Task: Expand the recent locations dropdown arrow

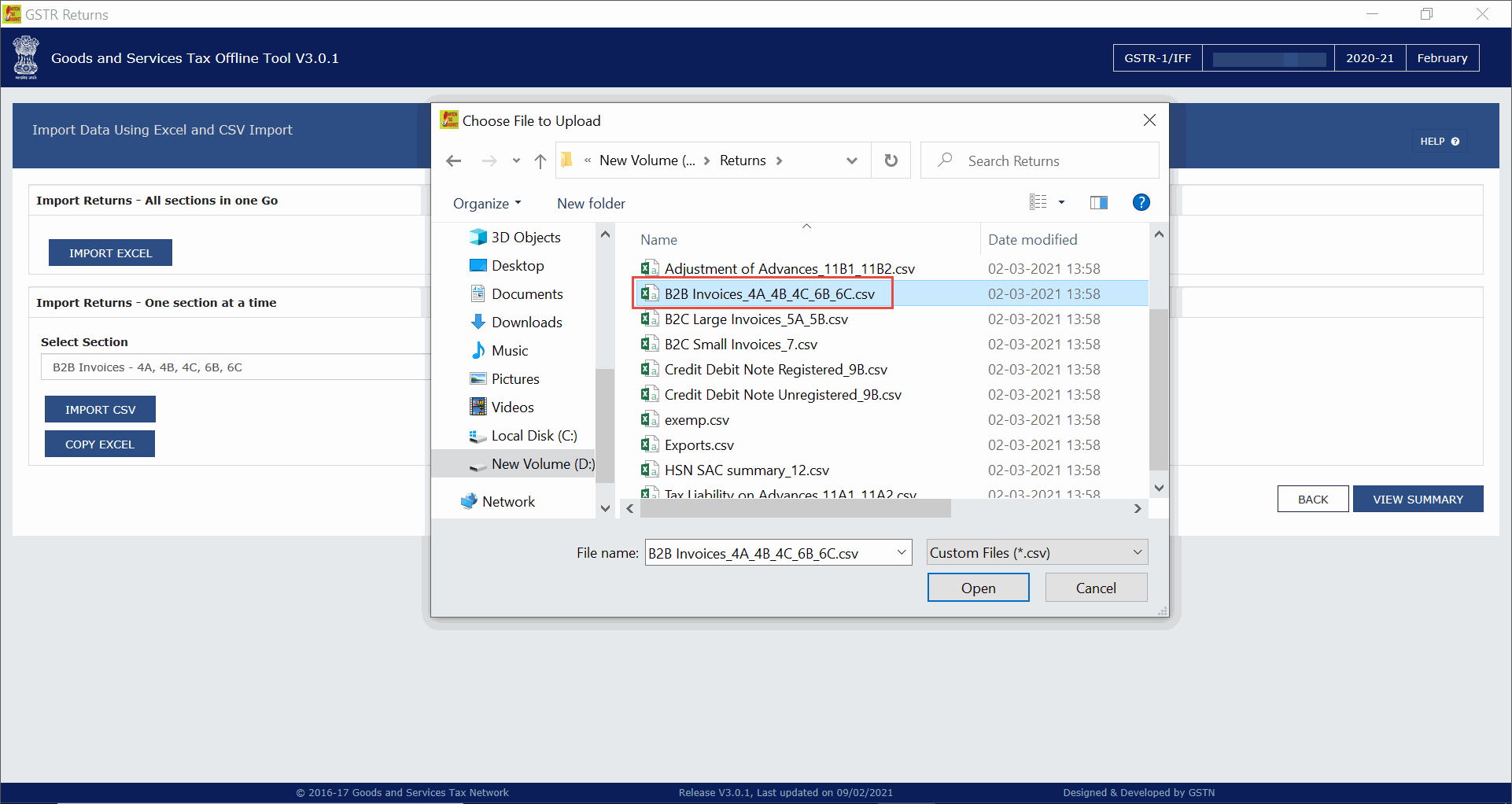Action: 516,160
